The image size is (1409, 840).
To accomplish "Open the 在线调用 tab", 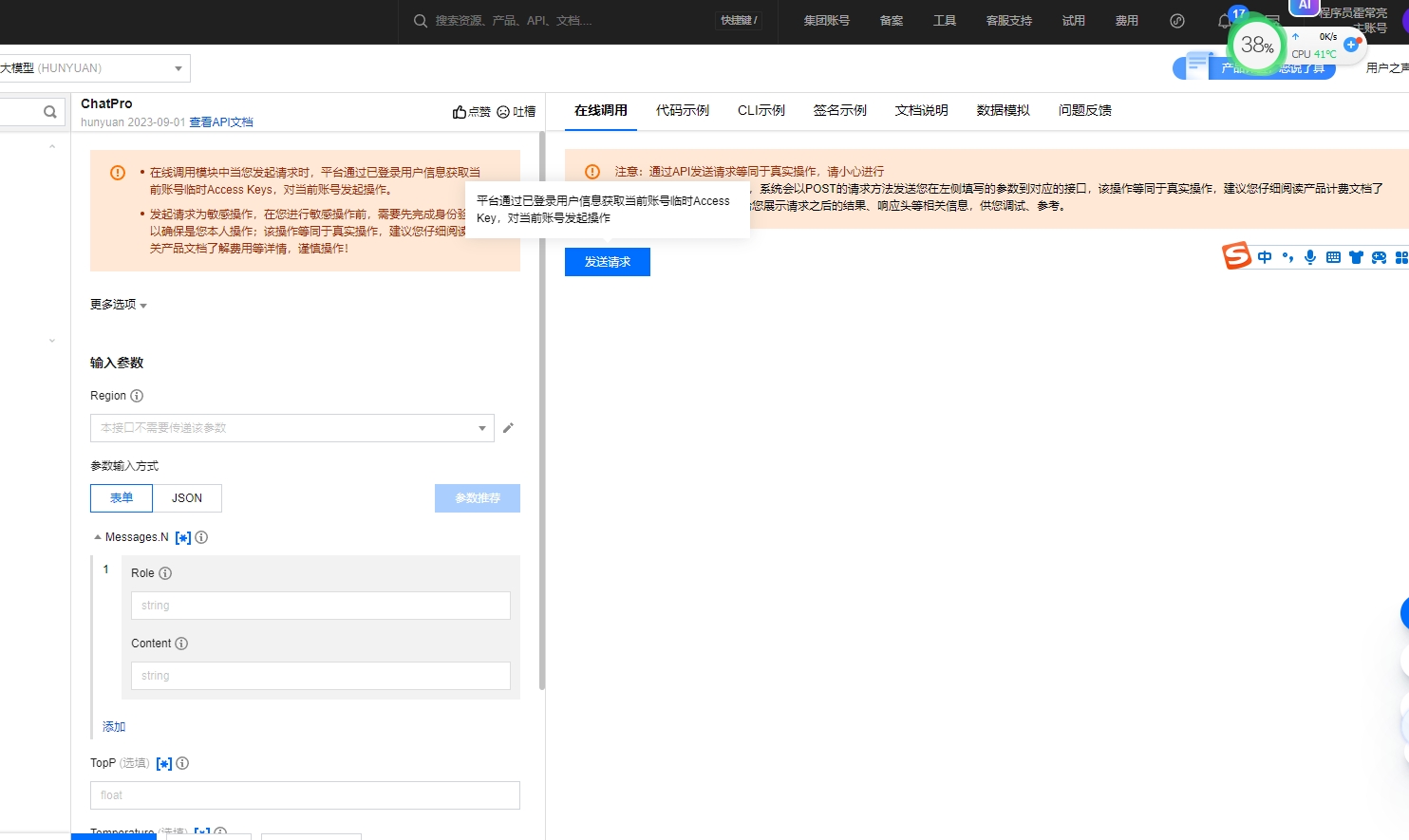I will 601,111.
